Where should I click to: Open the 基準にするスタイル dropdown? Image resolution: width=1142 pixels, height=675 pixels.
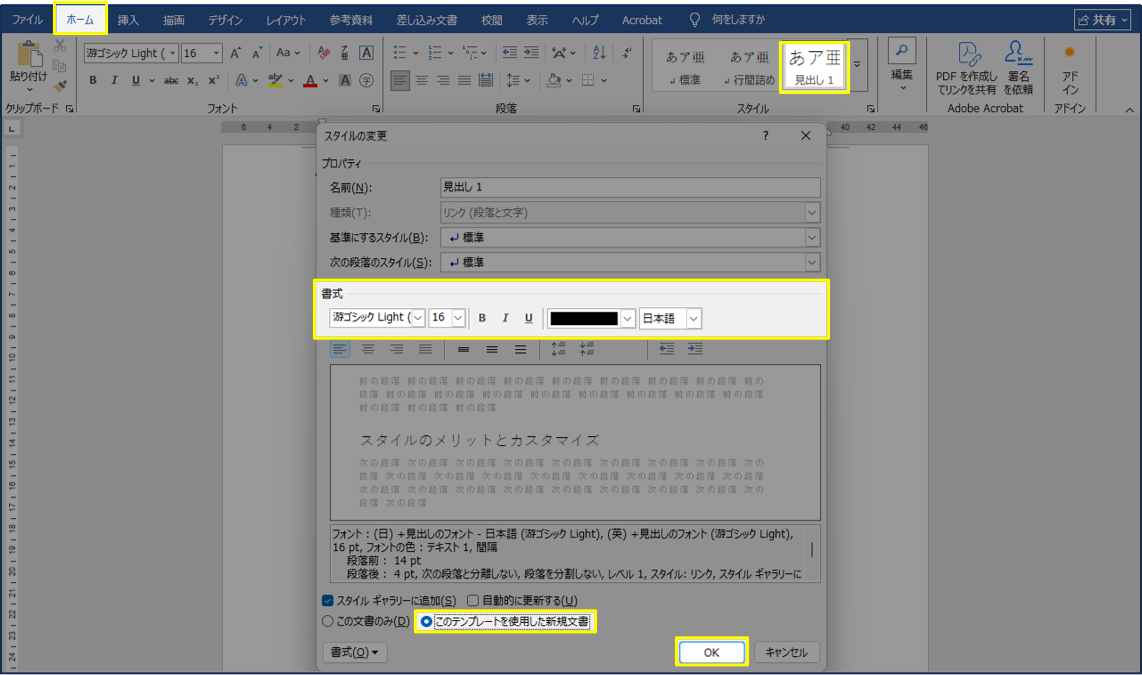tap(811, 237)
